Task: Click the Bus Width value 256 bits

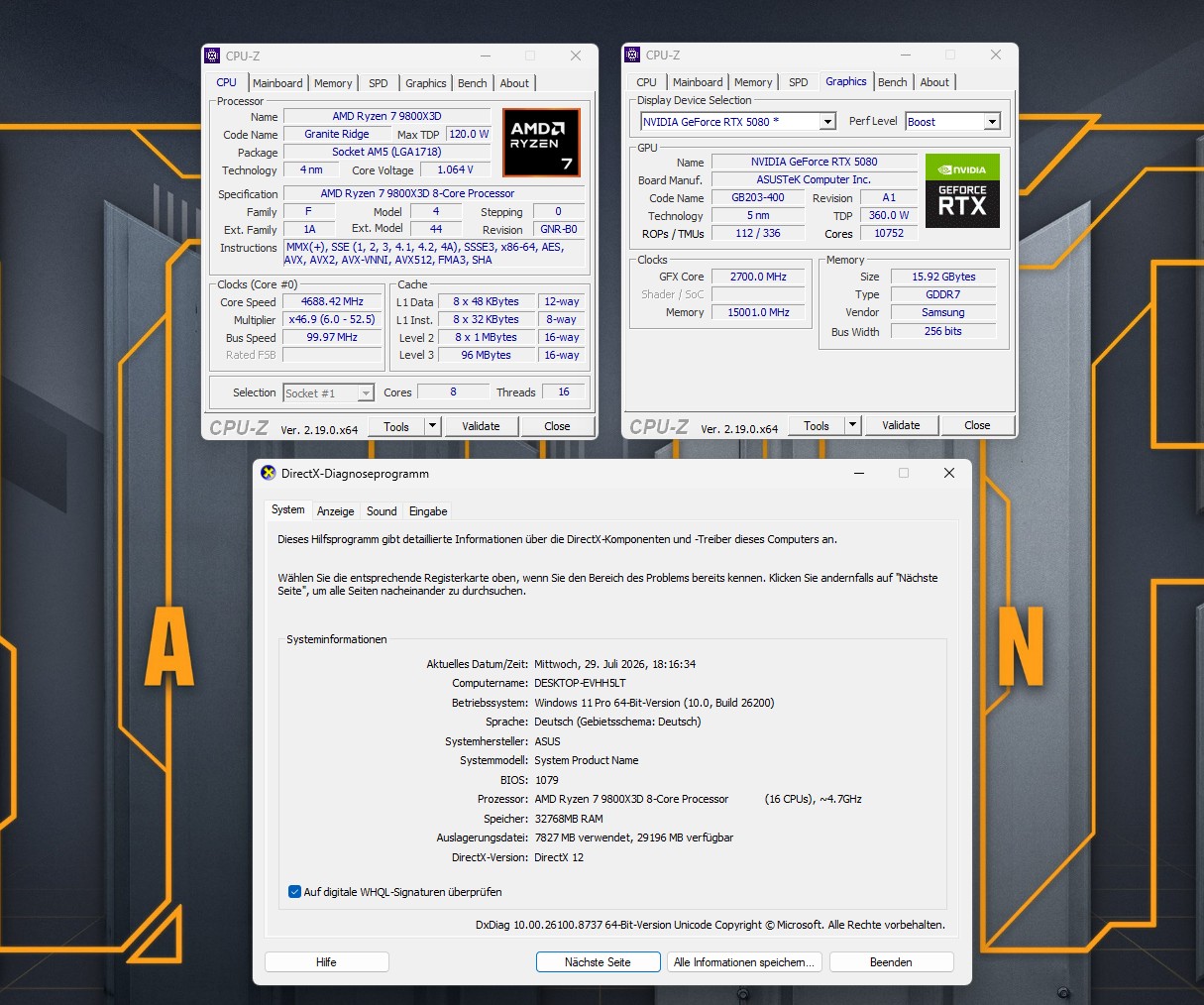Action: 944,331
